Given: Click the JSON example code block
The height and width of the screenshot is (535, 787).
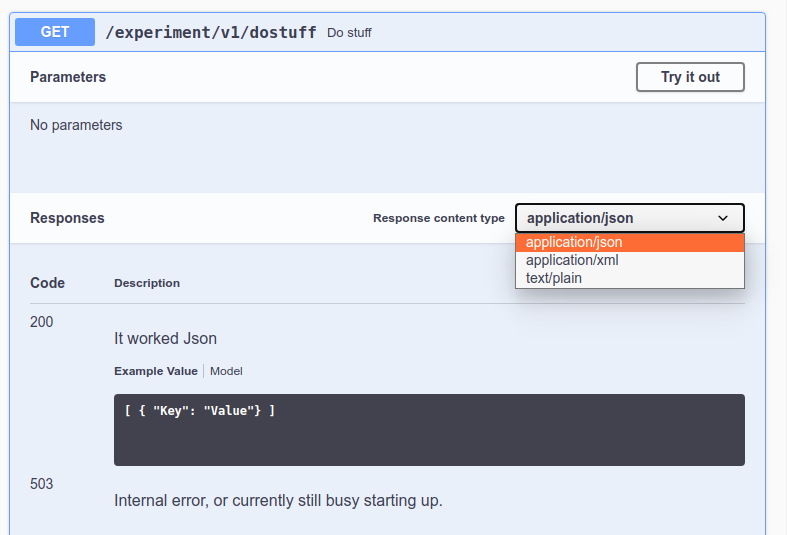Looking at the screenshot, I should (429, 430).
